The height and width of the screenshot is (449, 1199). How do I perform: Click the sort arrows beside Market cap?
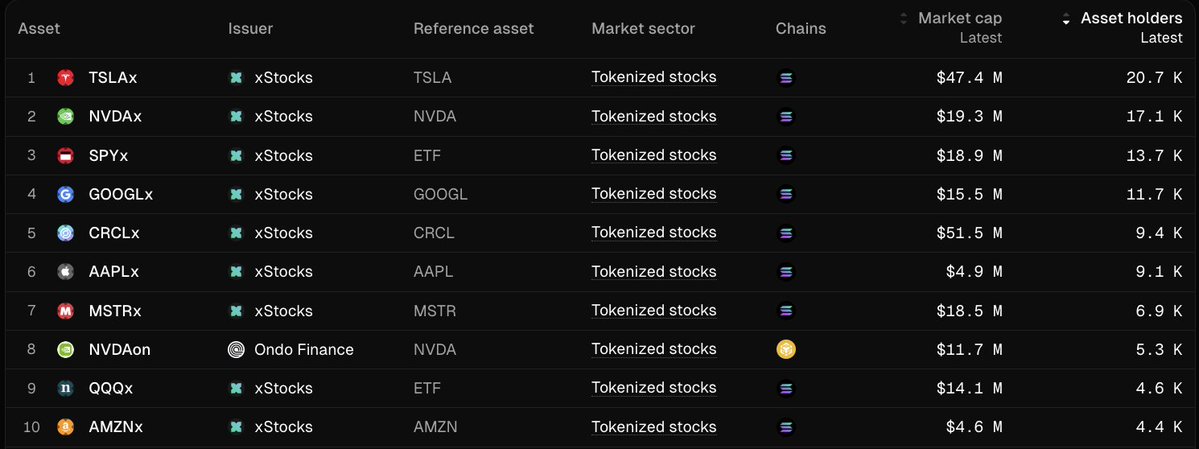click(905, 19)
